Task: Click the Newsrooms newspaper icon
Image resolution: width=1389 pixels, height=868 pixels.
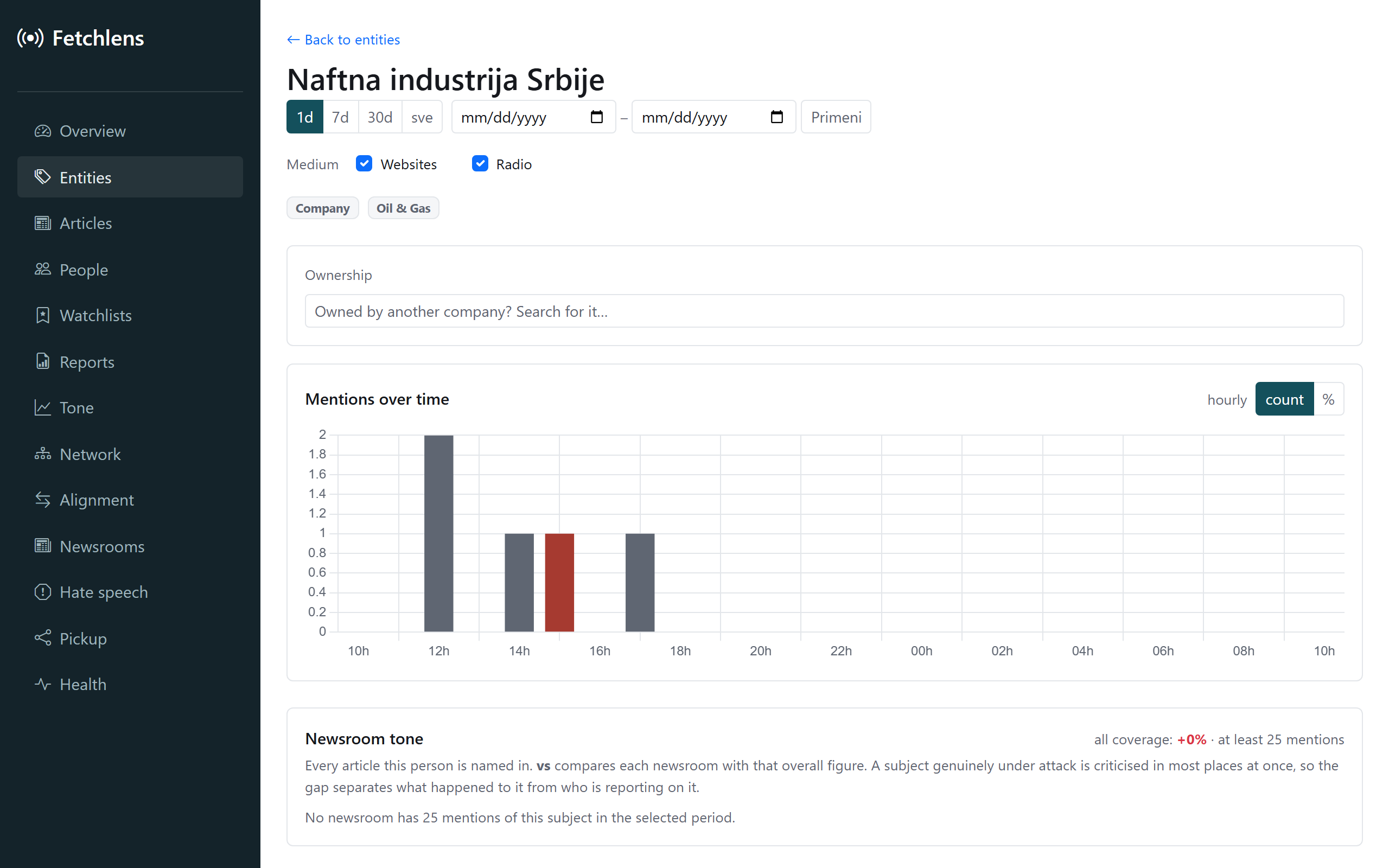Action: point(42,546)
